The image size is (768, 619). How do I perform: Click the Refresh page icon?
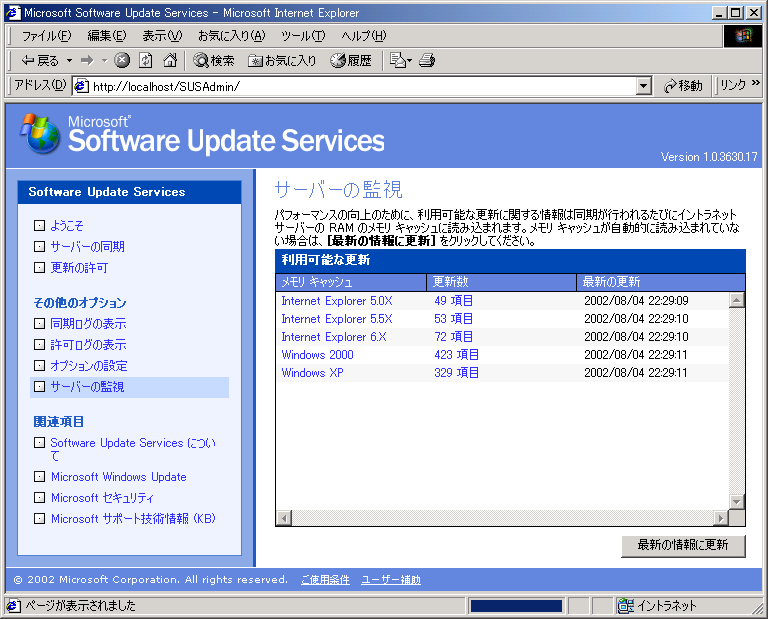145,60
